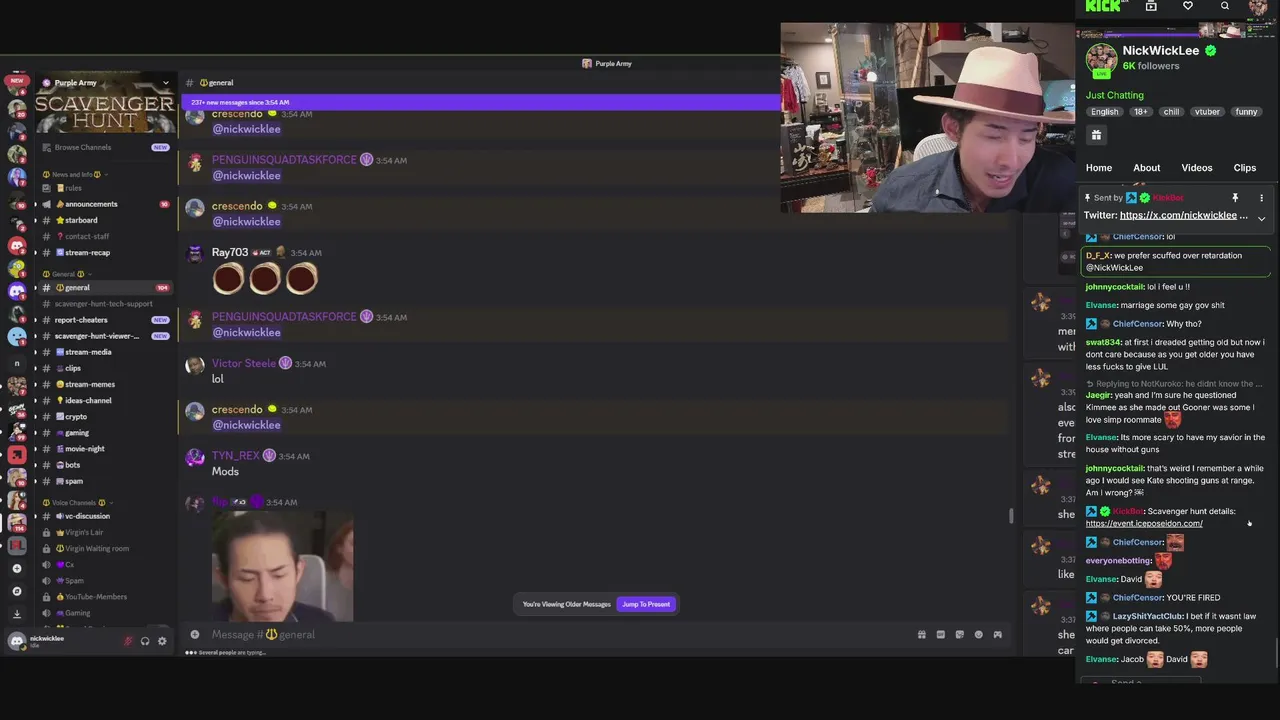Image resolution: width=1280 pixels, height=720 pixels.
Task: Open the bots channel
Action: 104,465
